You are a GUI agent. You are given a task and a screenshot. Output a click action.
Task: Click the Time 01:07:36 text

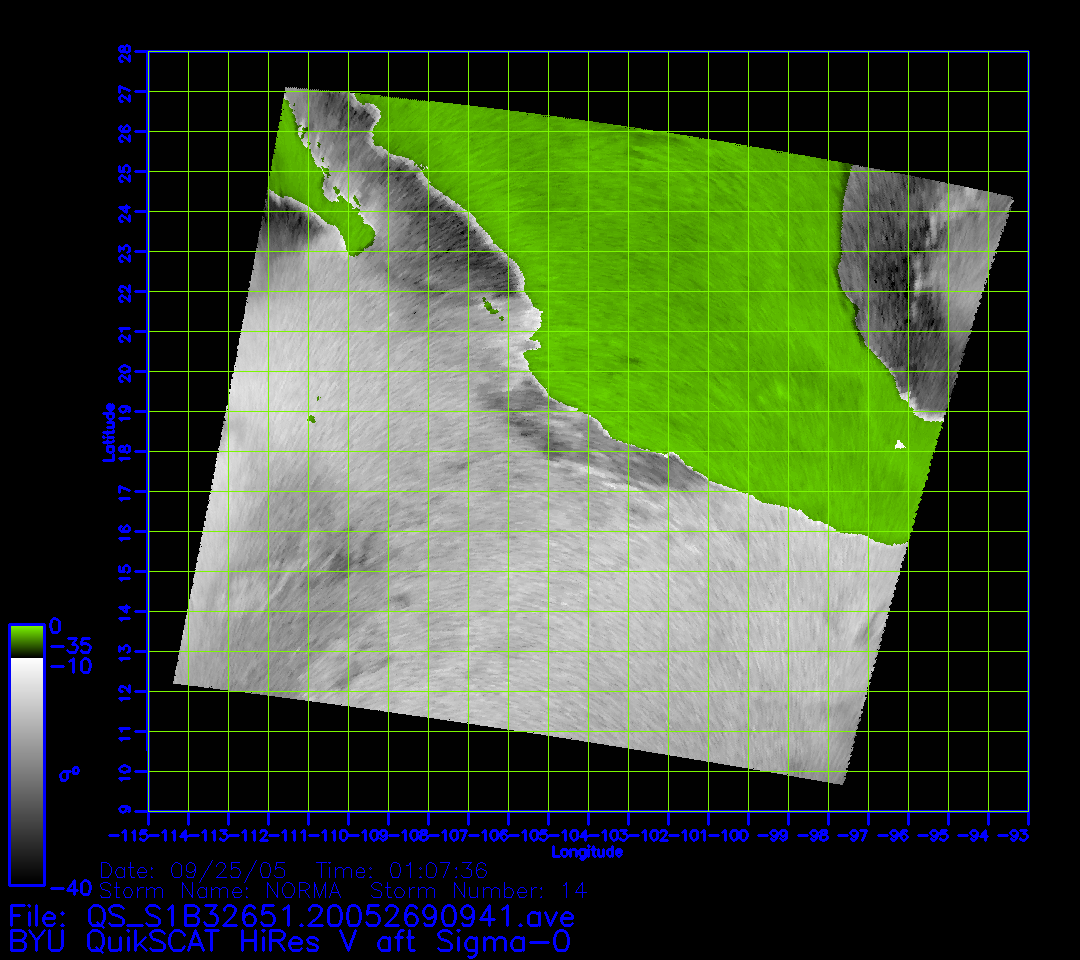click(x=401, y=869)
